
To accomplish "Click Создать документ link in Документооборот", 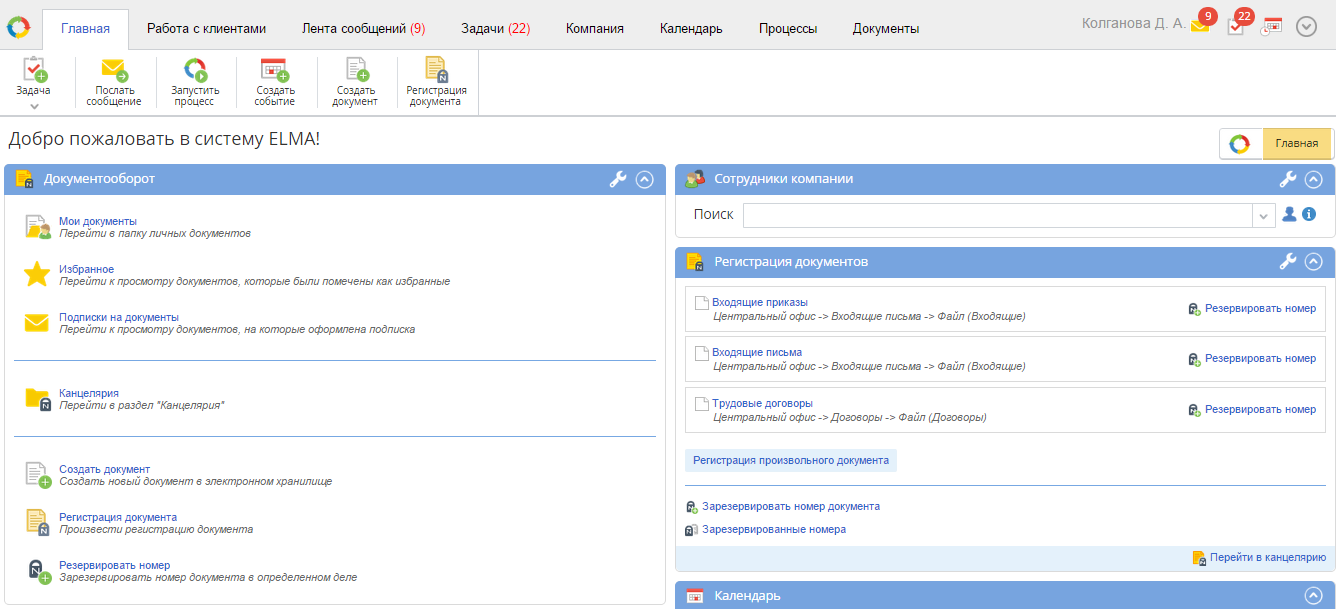I will click(104, 469).
